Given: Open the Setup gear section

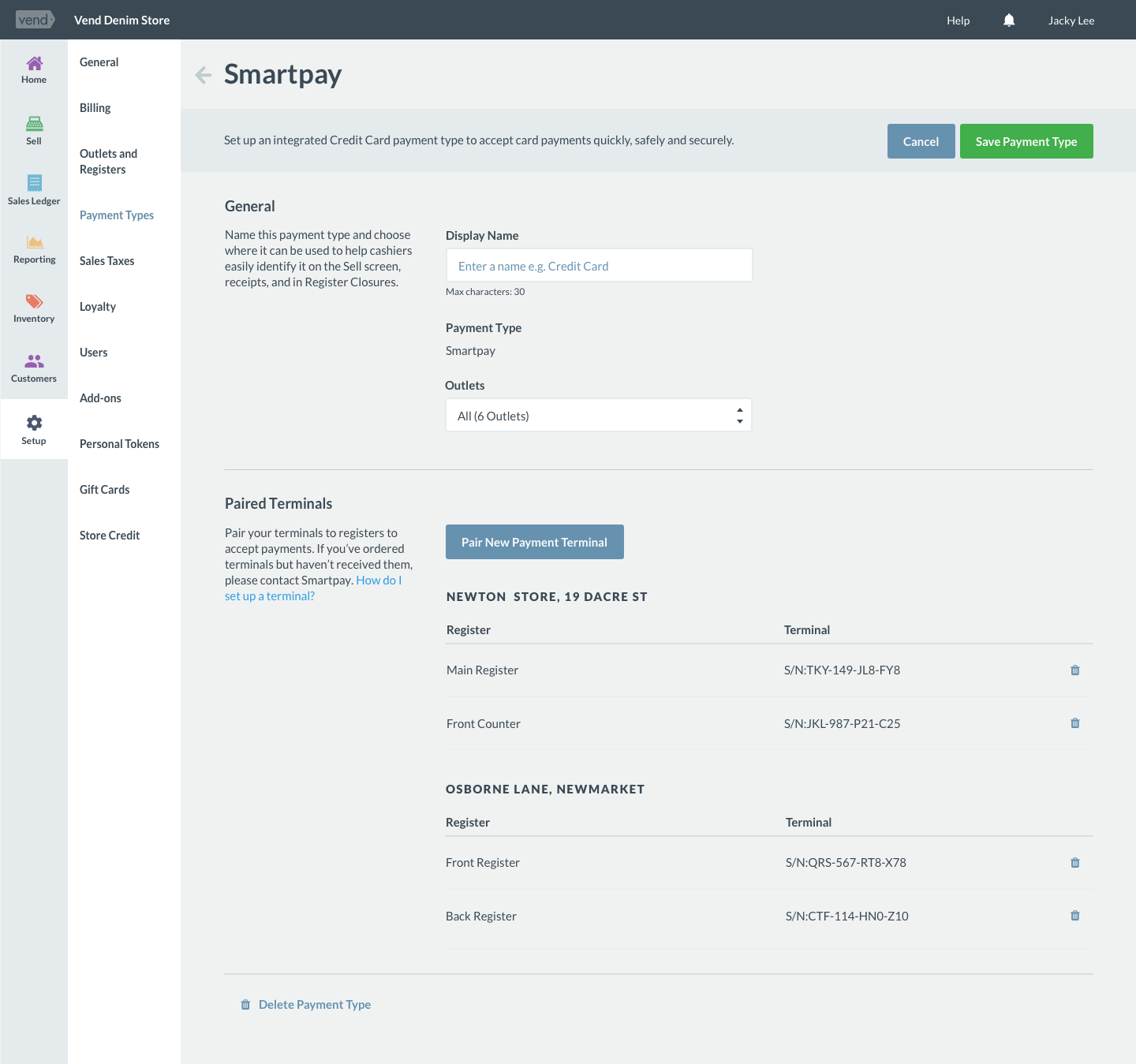Looking at the screenshot, I should 34,430.
